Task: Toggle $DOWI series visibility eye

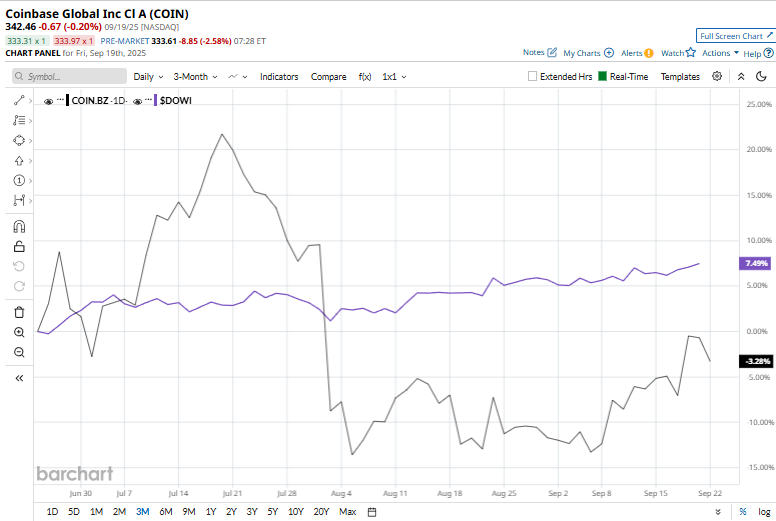Action: [138, 101]
